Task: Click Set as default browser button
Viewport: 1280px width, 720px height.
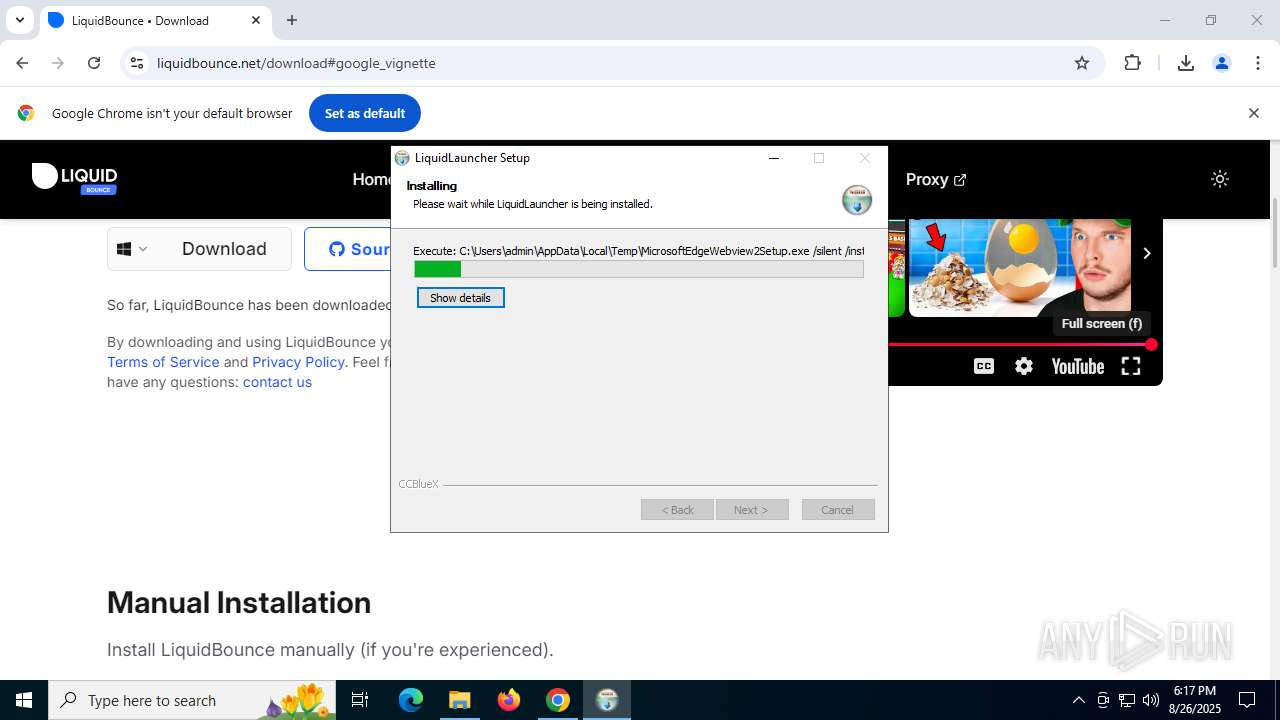Action: (x=365, y=113)
